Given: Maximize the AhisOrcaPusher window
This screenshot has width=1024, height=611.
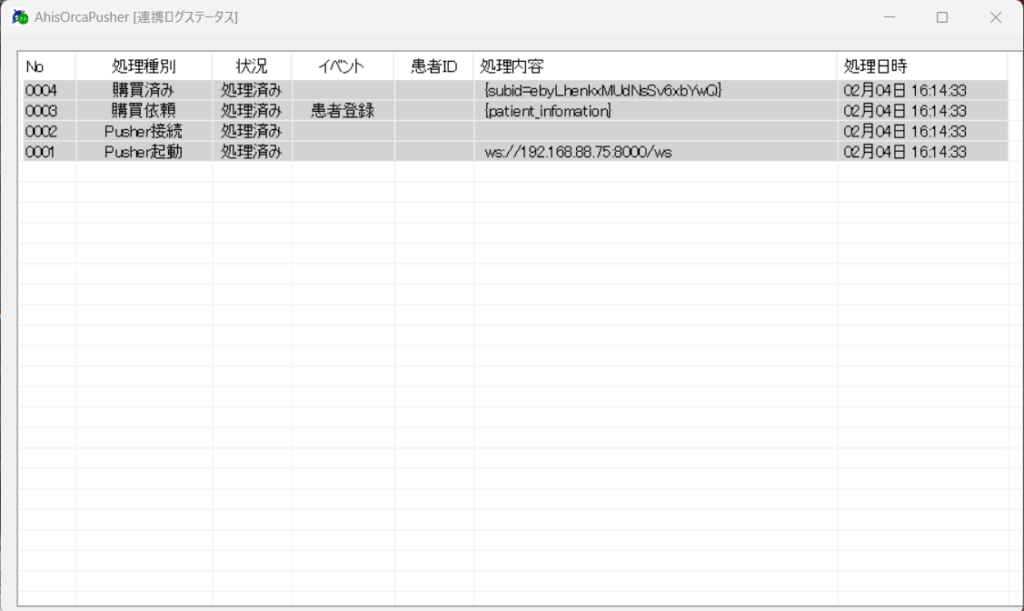Looking at the screenshot, I should [942, 17].
